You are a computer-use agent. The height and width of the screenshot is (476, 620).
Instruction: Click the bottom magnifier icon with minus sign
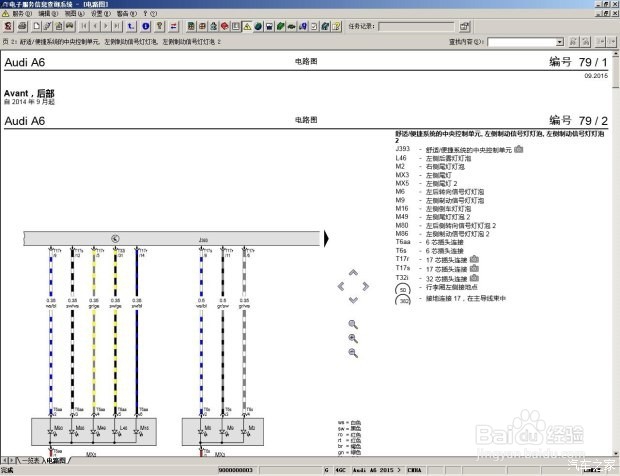click(353, 353)
